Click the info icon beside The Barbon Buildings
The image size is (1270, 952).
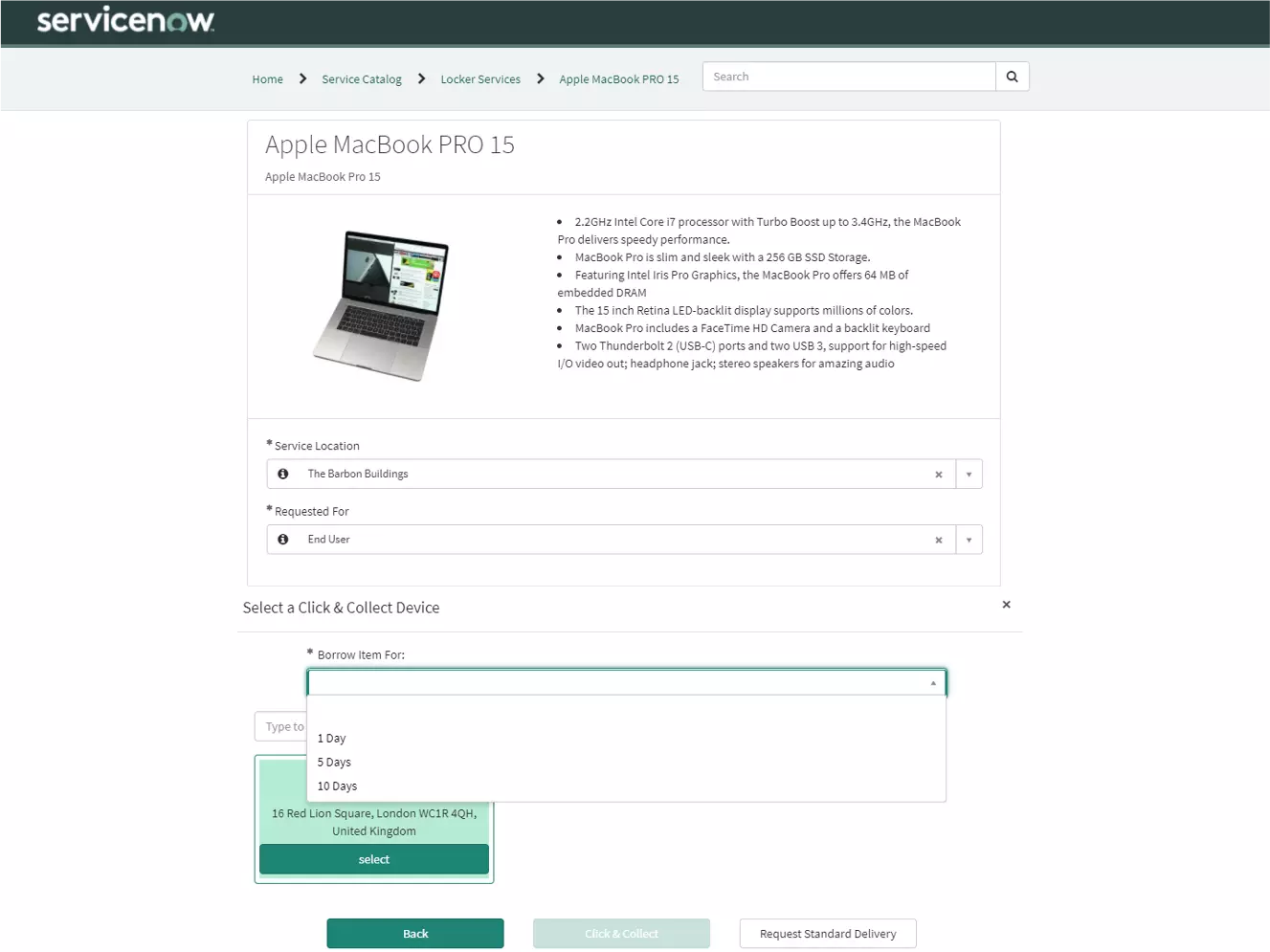[283, 474]
